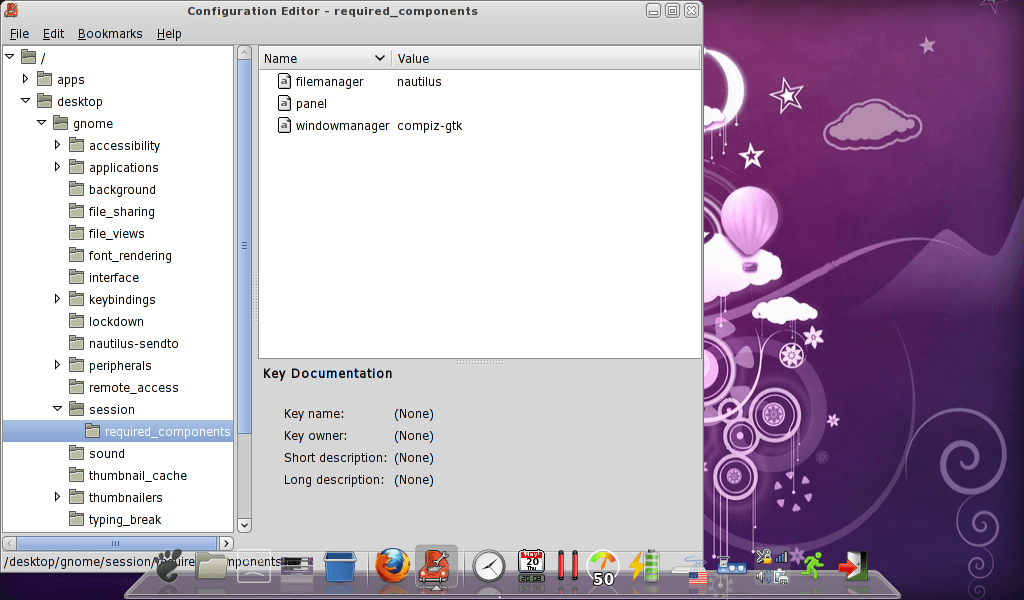Screen dimensions: 1024x600
Task: Click the Configuration Editor dock icon
Action: coord(436,566)
